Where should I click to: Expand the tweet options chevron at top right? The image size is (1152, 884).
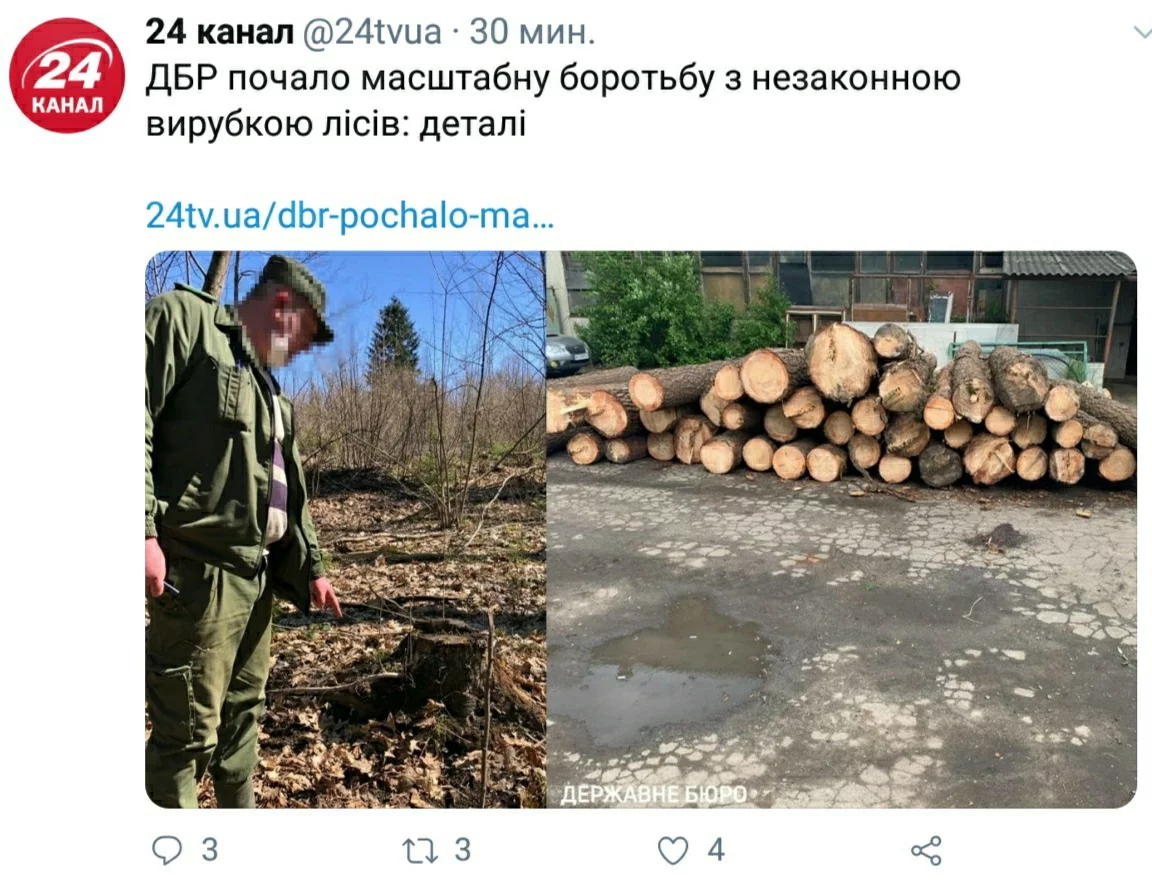point(1142,32)
